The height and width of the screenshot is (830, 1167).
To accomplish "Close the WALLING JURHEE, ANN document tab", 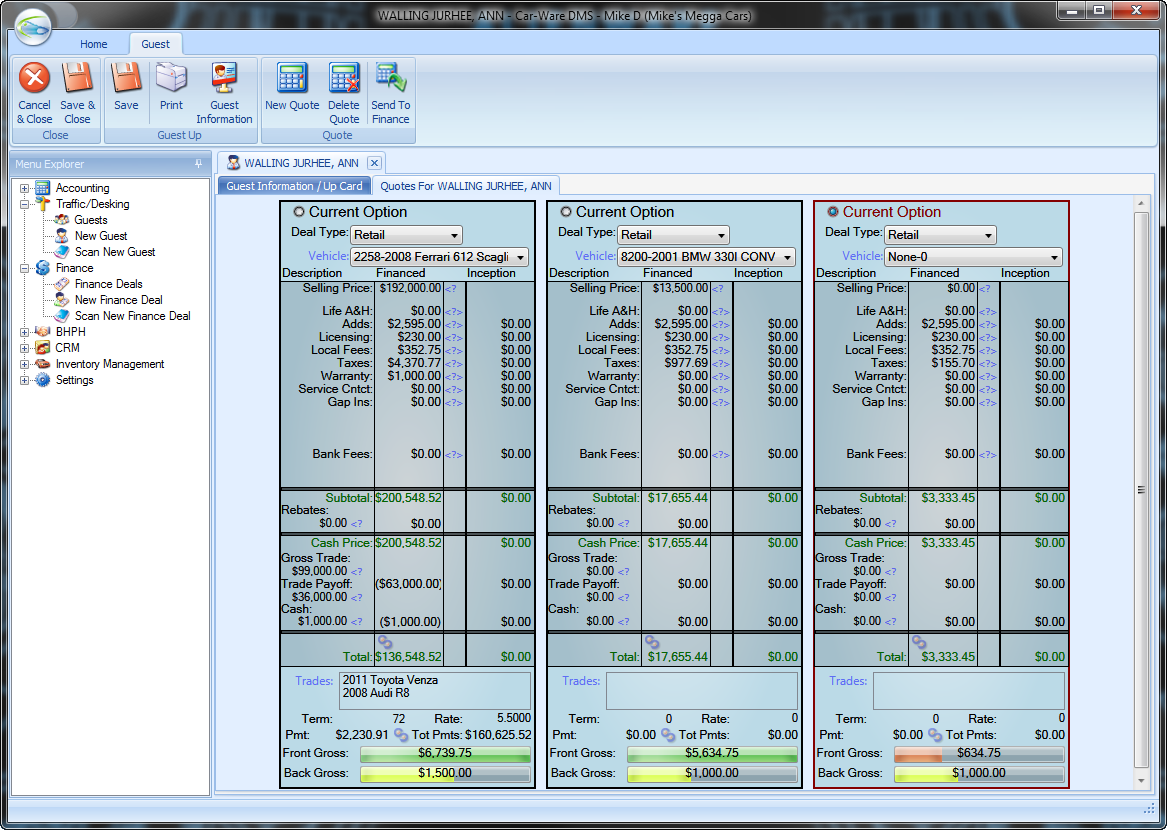I will pos(374,163).
